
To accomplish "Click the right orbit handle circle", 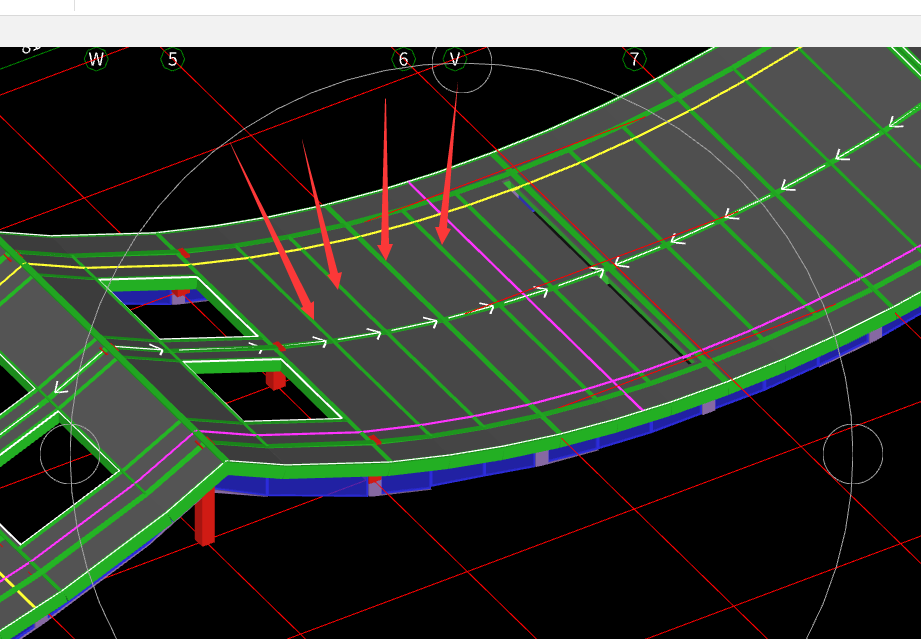I will 853,454.
